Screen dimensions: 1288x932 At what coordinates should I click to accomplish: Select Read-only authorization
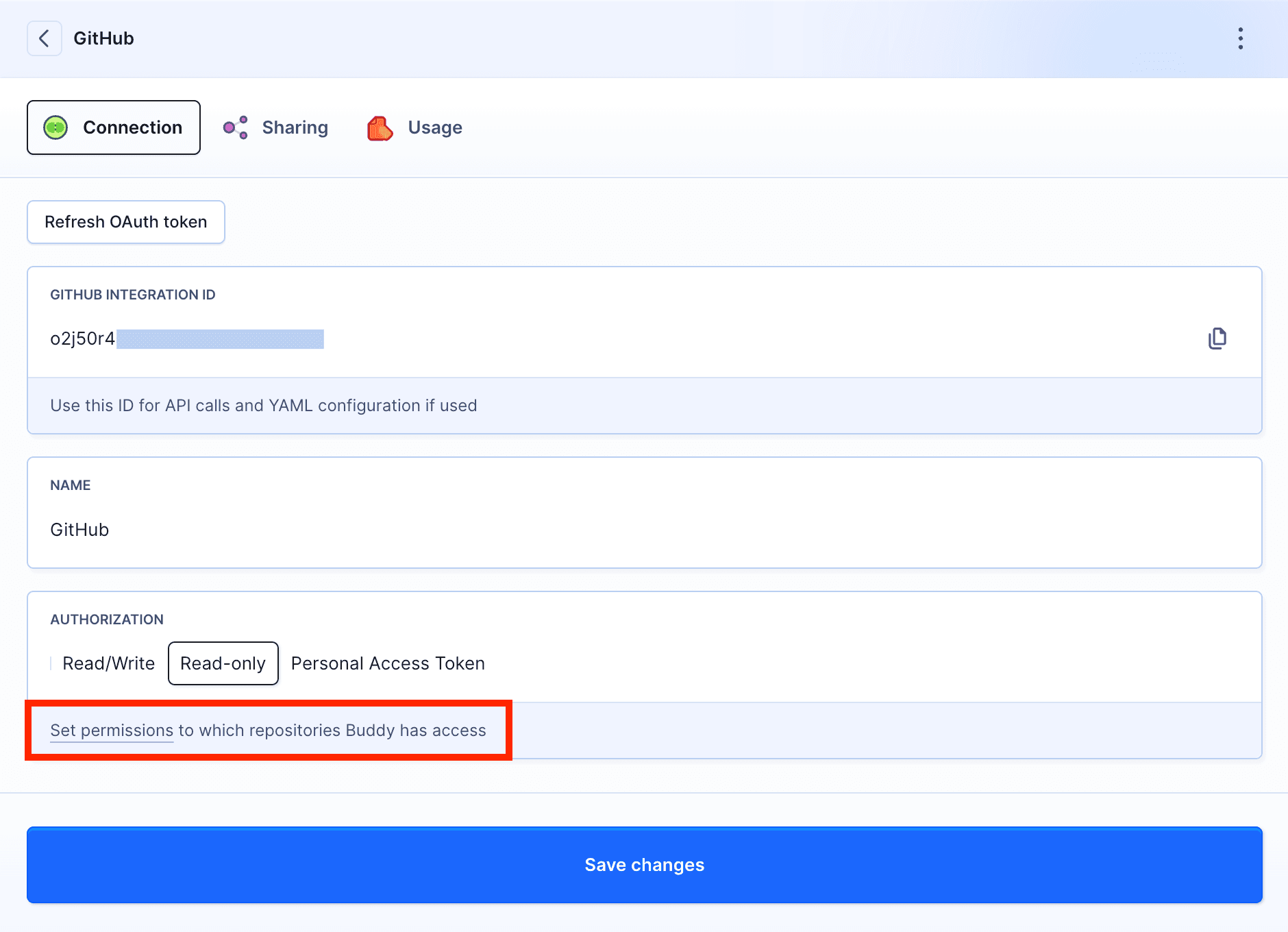tap(223, 663)
